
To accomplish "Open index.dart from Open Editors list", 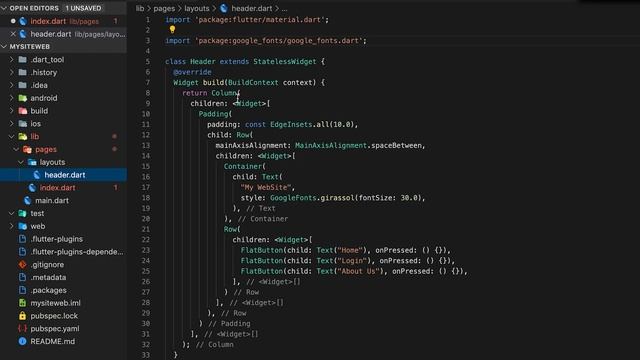I will pos(63,21).
